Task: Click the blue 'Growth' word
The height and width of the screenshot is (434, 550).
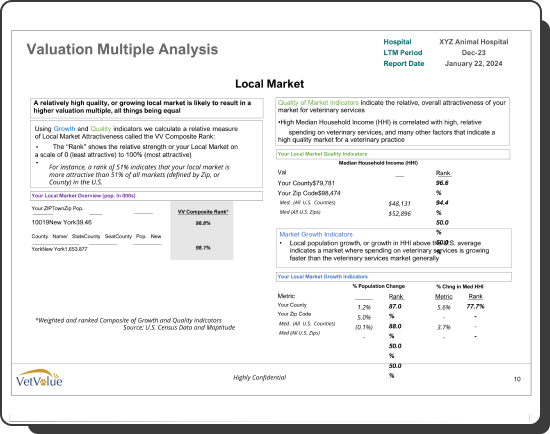Action: coord(64,129)
